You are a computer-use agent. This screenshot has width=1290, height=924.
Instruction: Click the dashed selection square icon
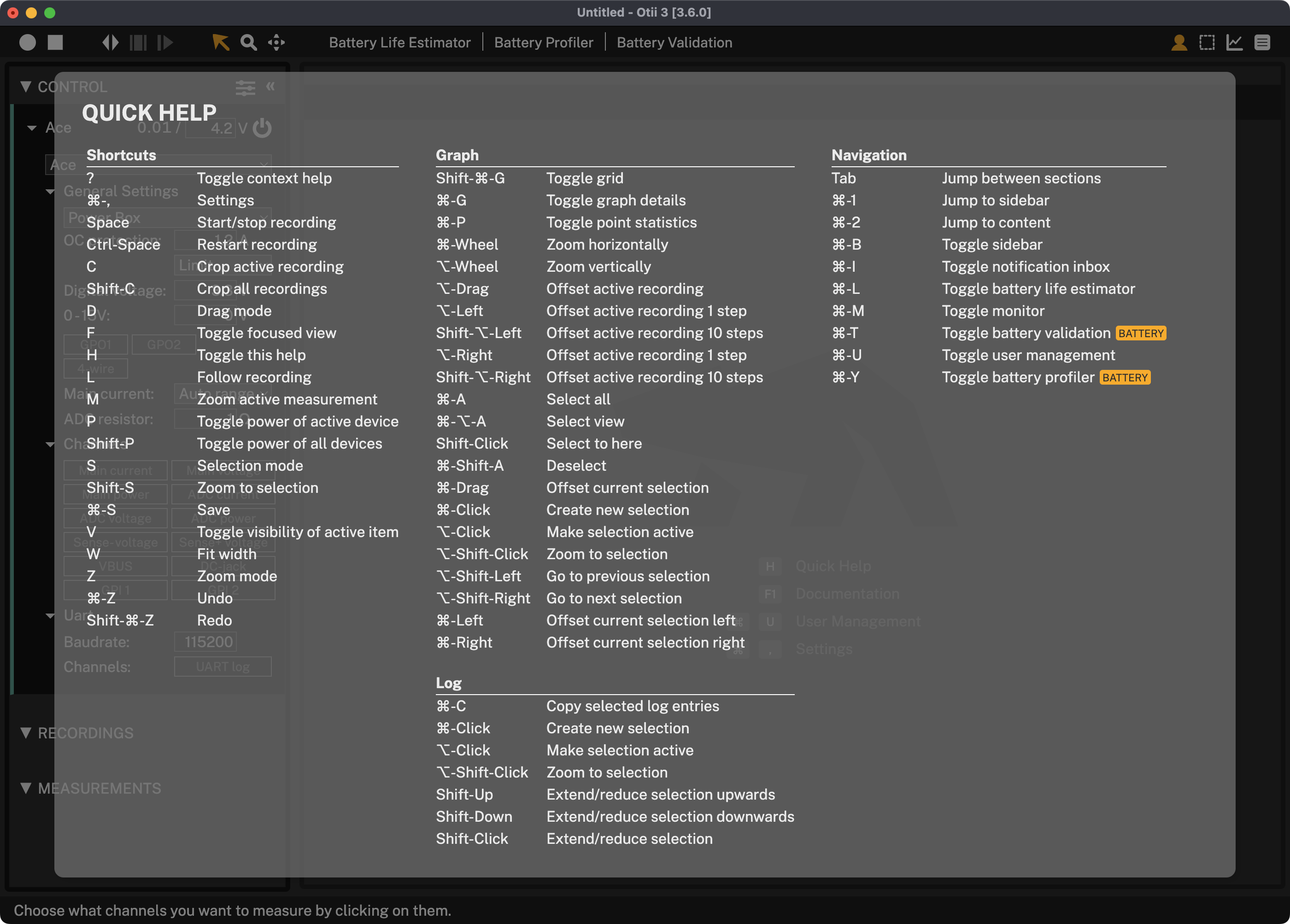(1207, 43)
